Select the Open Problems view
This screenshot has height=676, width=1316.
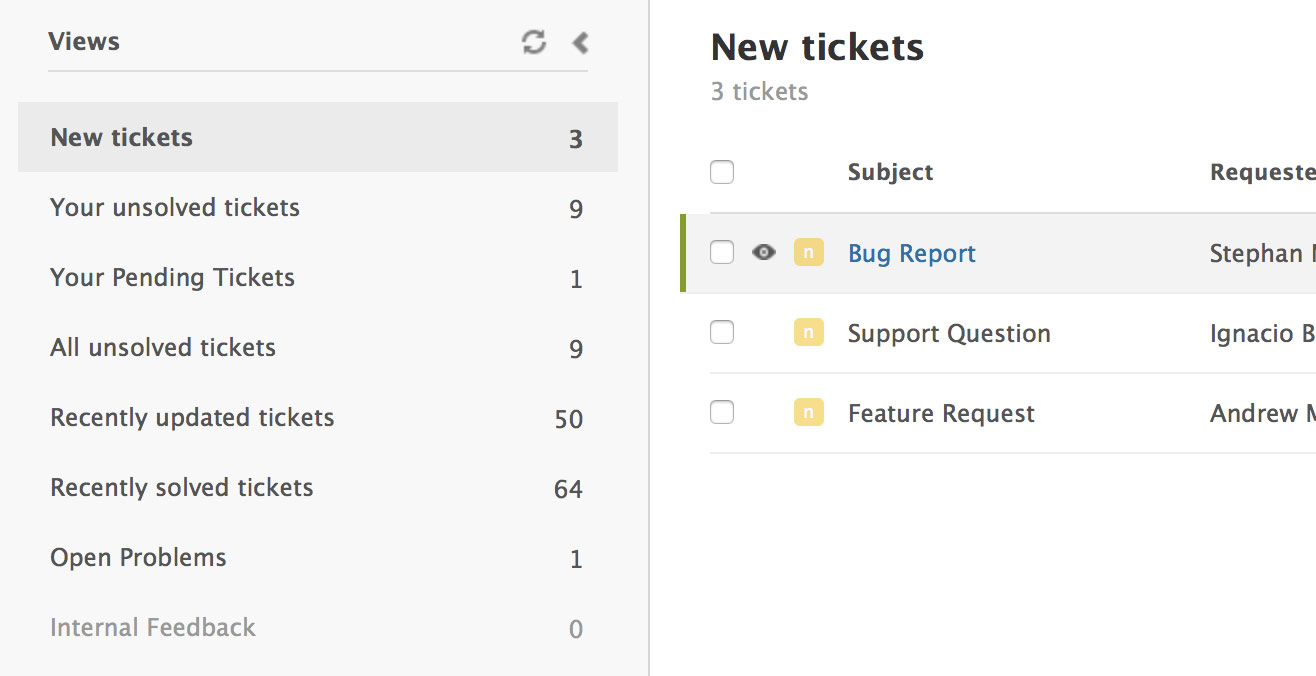[x=137, y=558]
